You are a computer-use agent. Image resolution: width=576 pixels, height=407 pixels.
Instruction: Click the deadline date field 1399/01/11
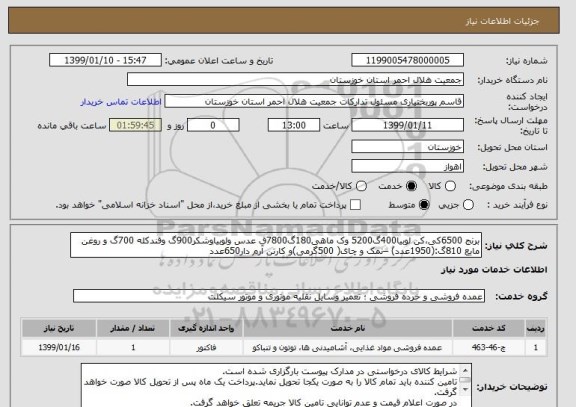click(407, 125)
